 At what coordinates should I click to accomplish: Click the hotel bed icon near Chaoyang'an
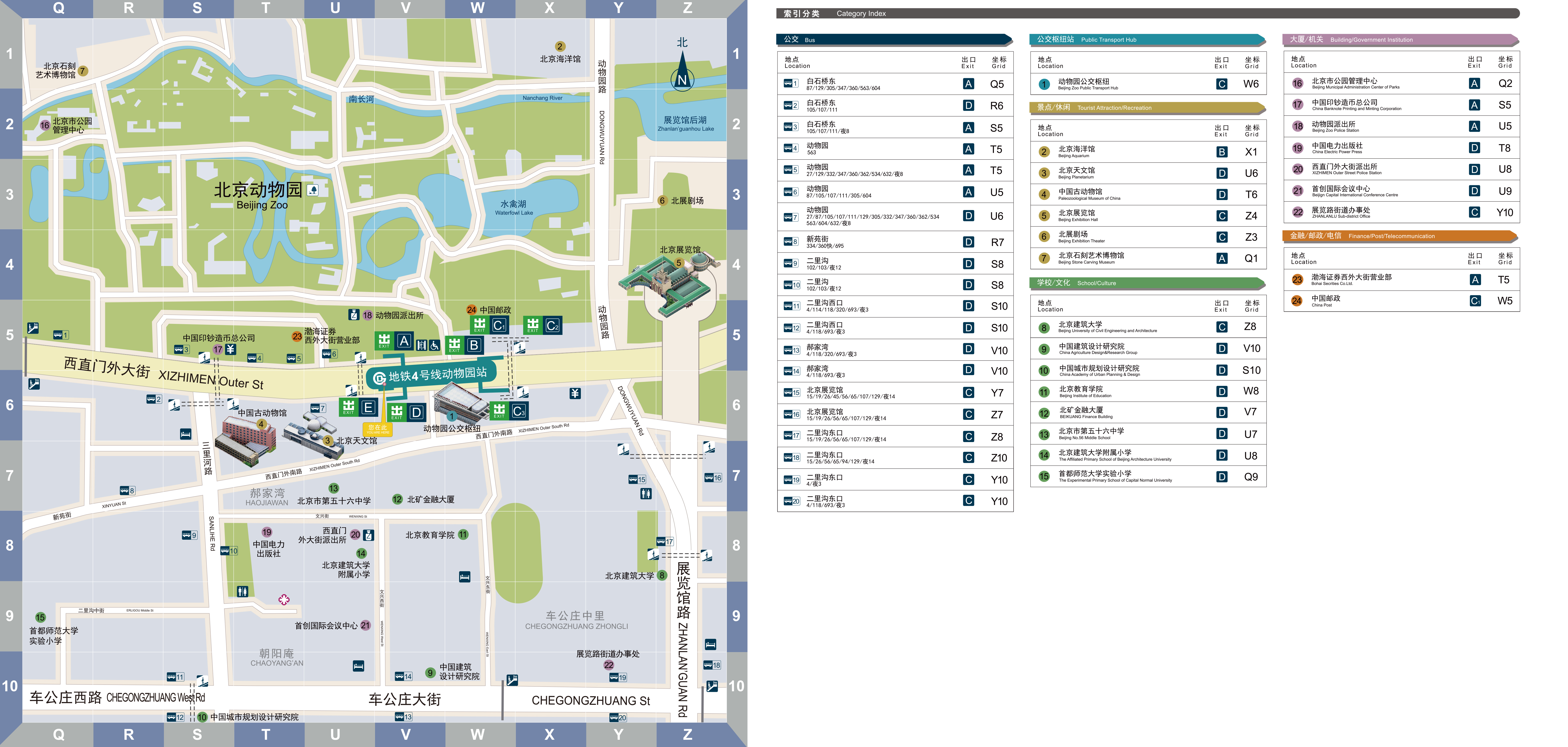click(x=359, y=666)
